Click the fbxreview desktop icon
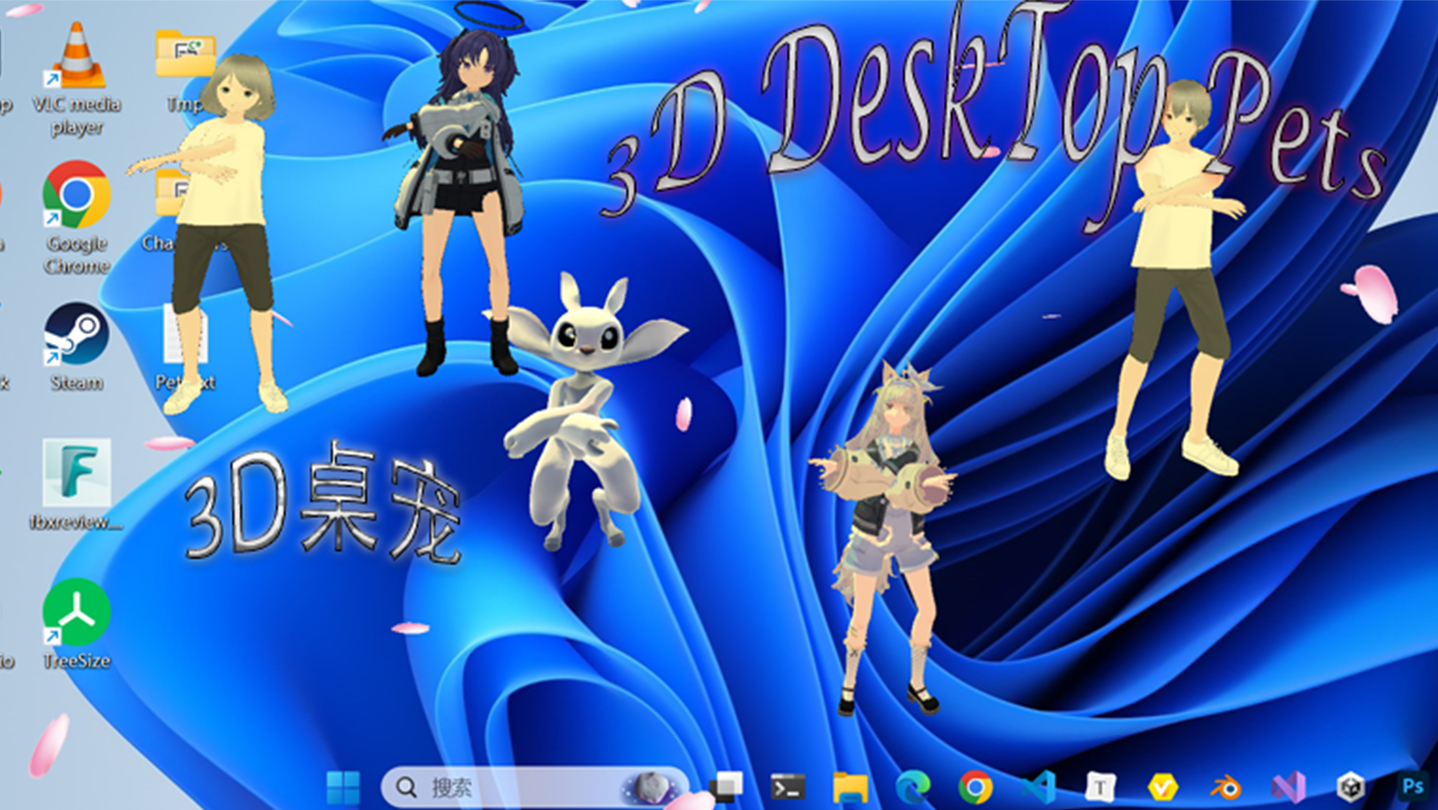 tap(77, 474)
